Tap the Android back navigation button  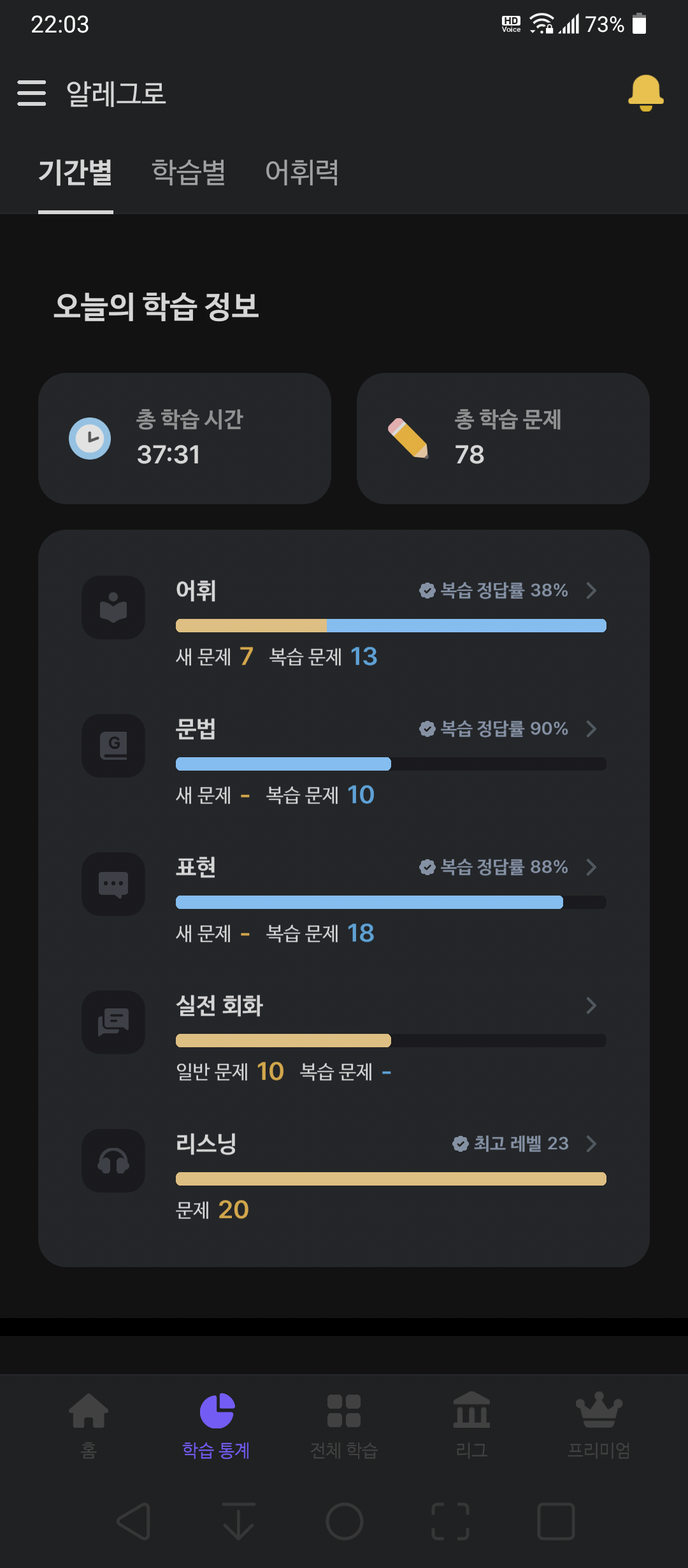click(x=134, y=1521)
